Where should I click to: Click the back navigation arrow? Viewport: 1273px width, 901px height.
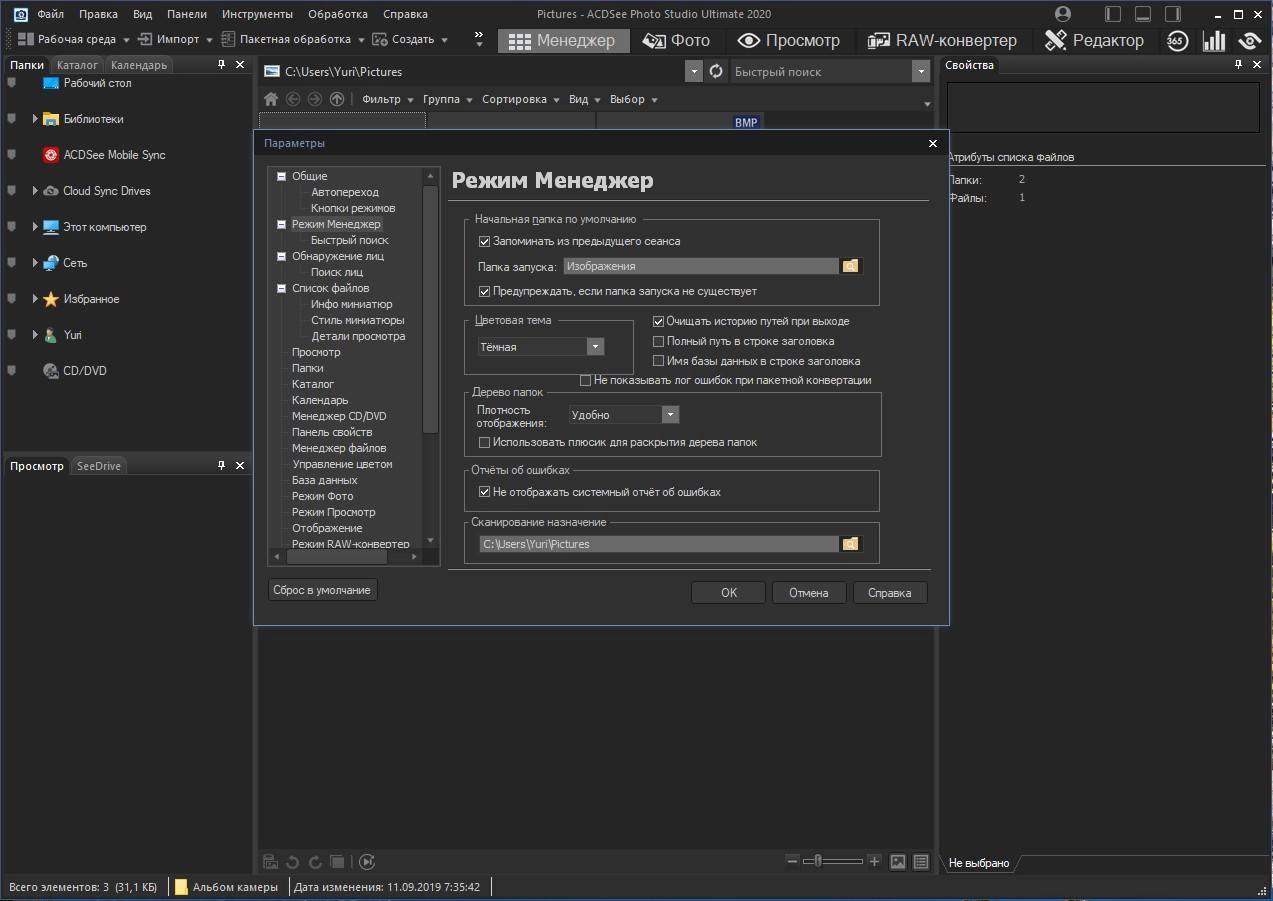(293, 99)
